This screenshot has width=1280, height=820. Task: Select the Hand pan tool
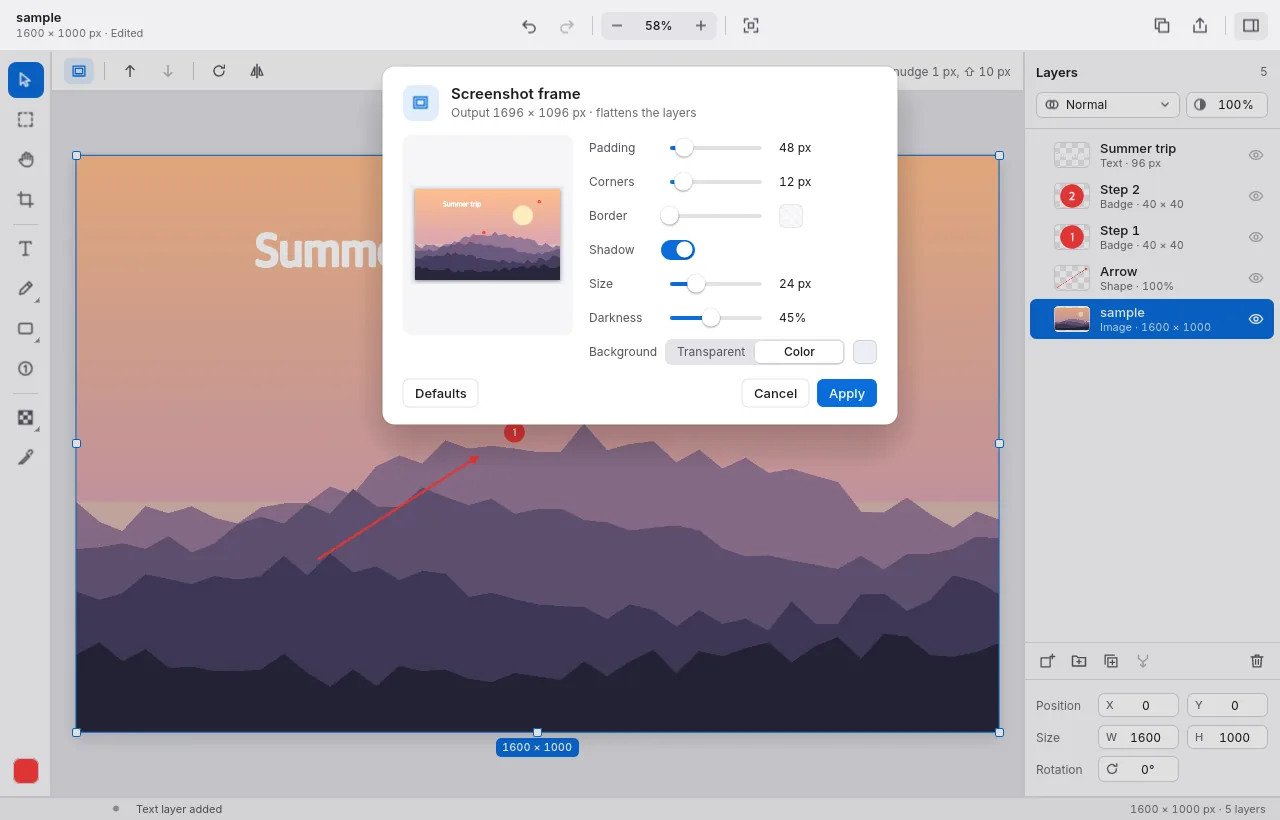26,160
